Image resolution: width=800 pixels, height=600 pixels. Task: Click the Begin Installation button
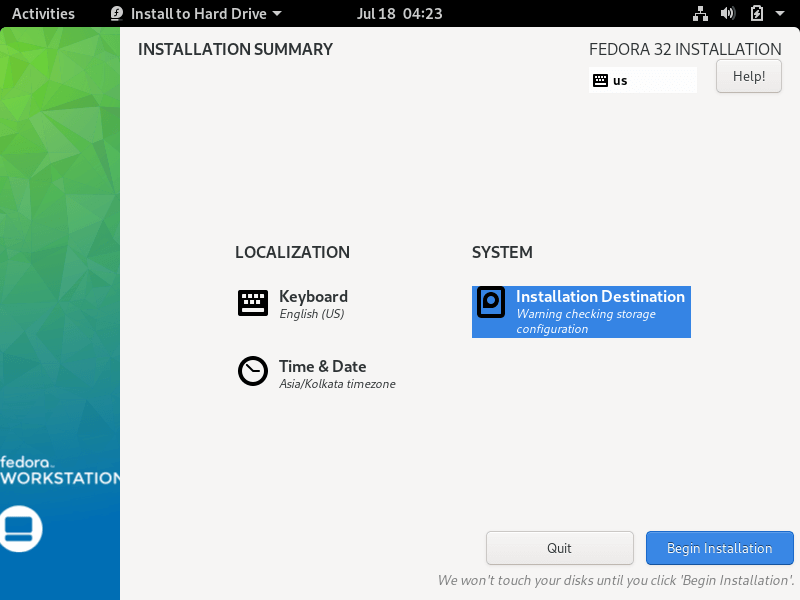tap(719, 548)
